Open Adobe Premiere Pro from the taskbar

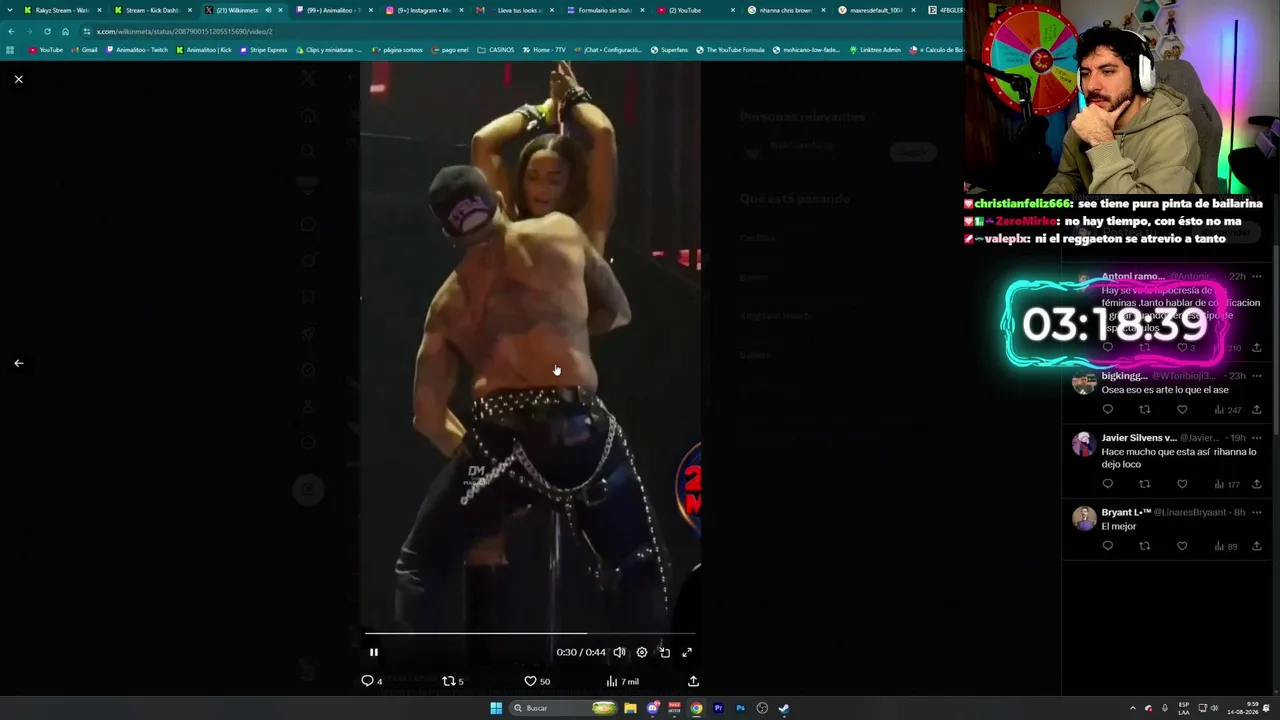[718, 708]
